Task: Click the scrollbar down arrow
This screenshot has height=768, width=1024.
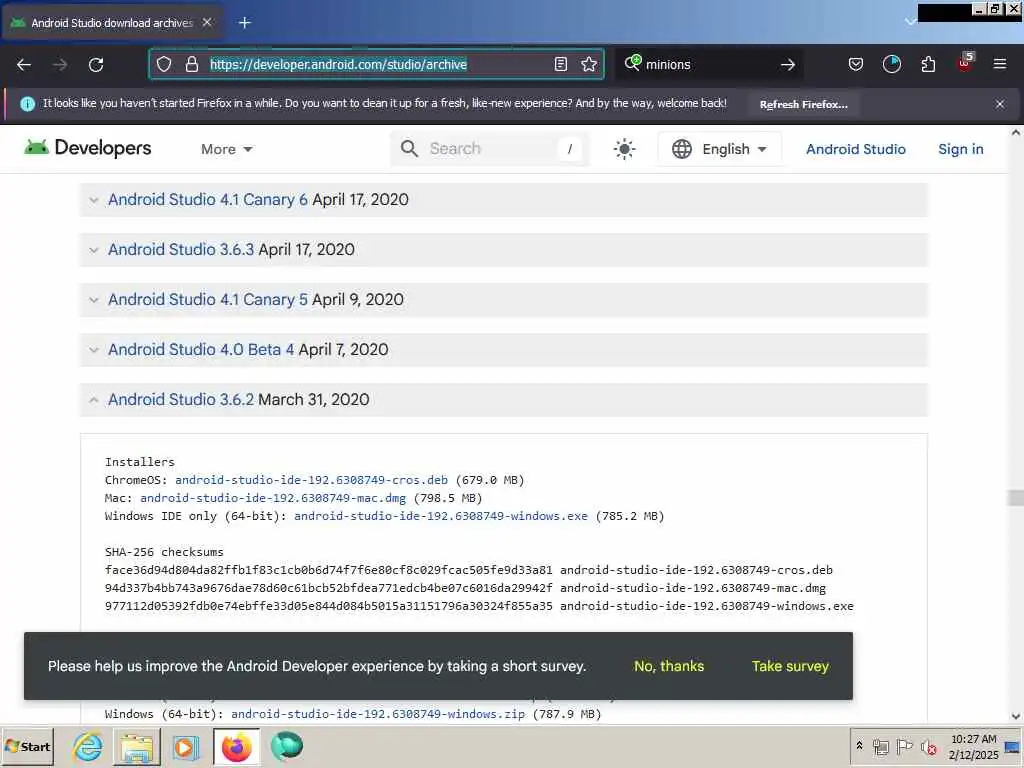Action: pyautogui.click(x=1016, y=716)
